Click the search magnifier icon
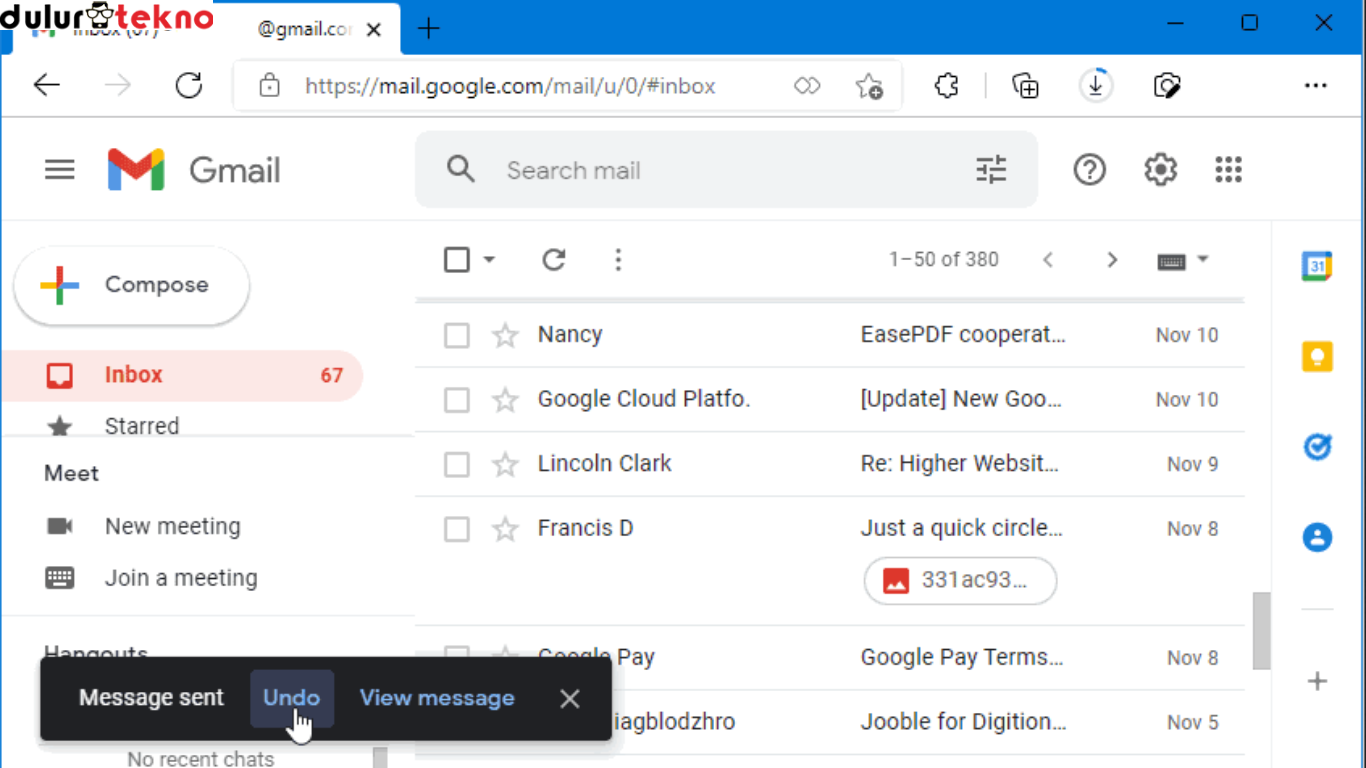 460,169
